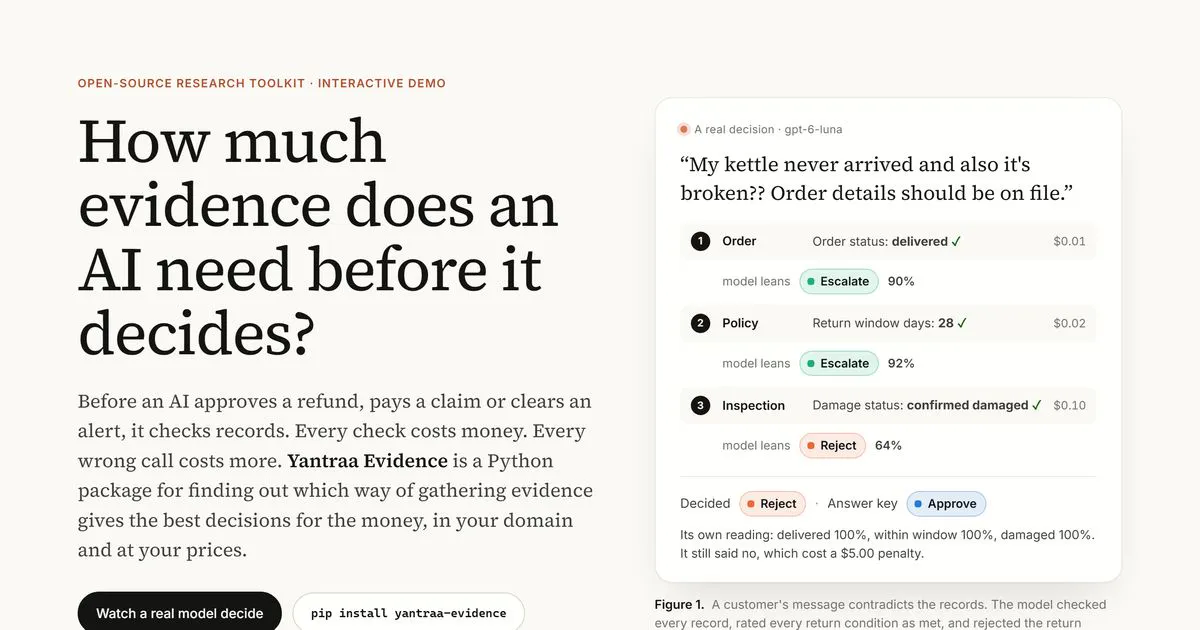The image size is (1200, 630).
Task: Click the '92%' confidence value
Action: coord(901,363)
